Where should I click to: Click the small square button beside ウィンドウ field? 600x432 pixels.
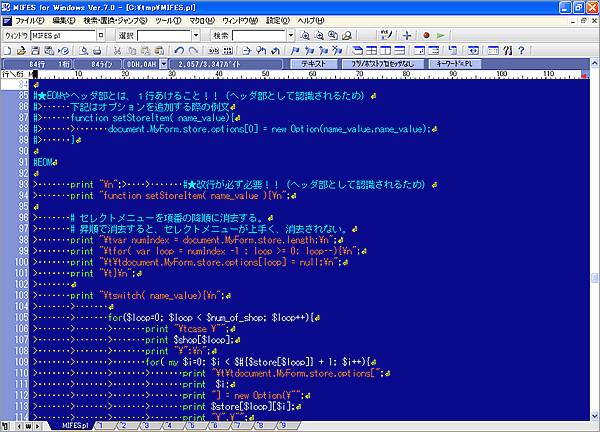(x=101, y=36)
